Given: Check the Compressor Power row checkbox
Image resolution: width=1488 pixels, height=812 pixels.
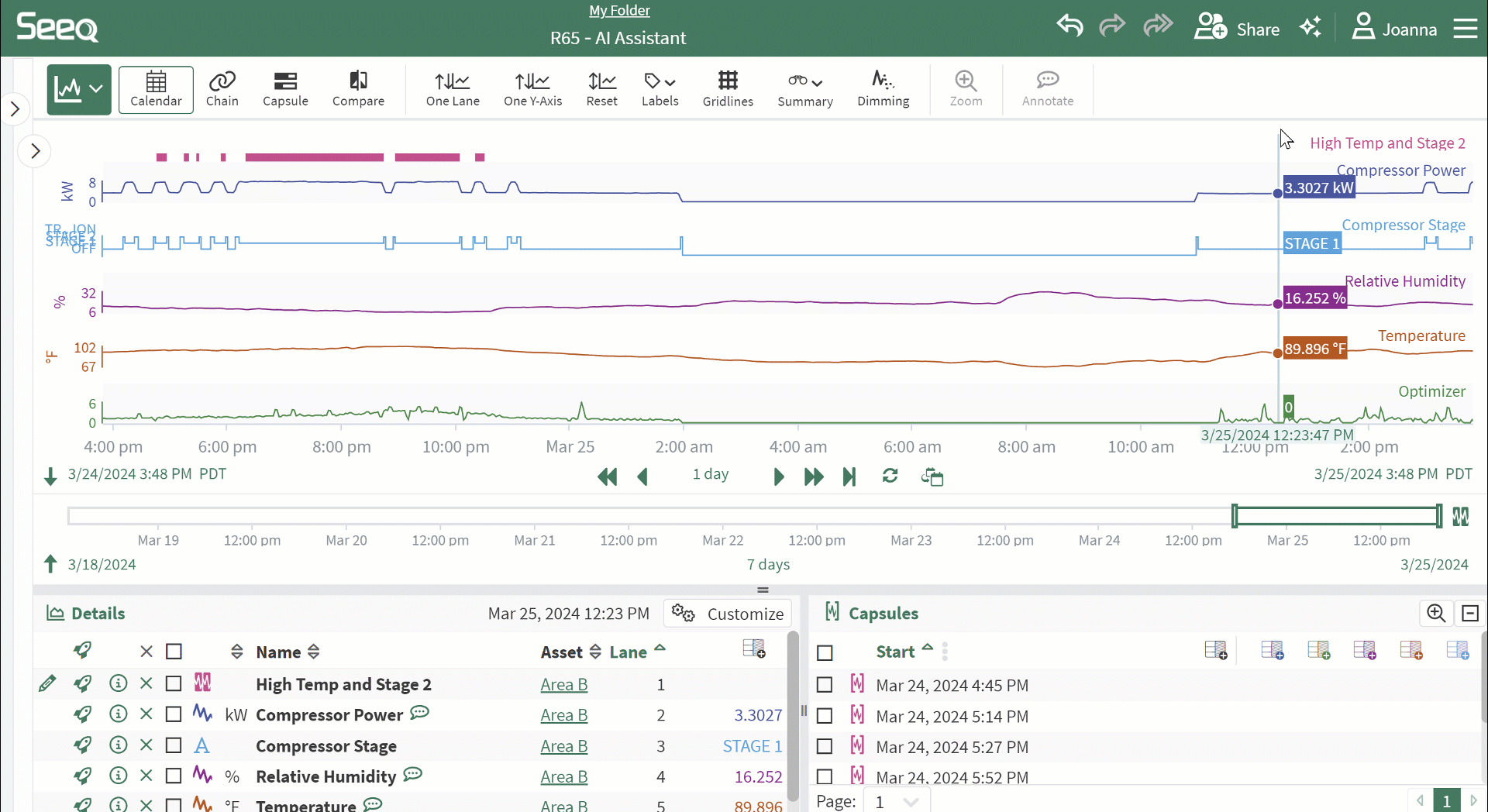Looking at the screenshot, I should (174, 714).
